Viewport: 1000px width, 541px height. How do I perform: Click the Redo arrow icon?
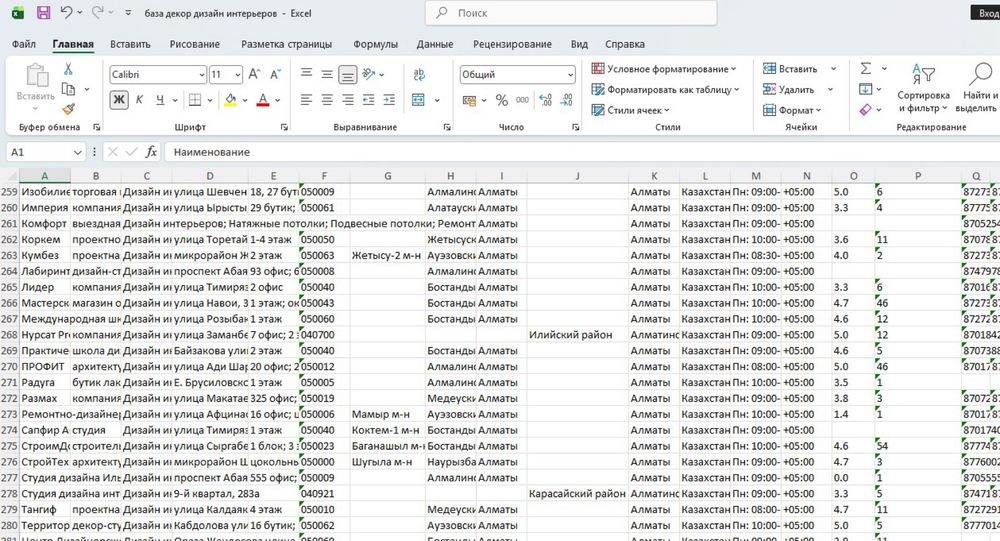coord(98,12)
